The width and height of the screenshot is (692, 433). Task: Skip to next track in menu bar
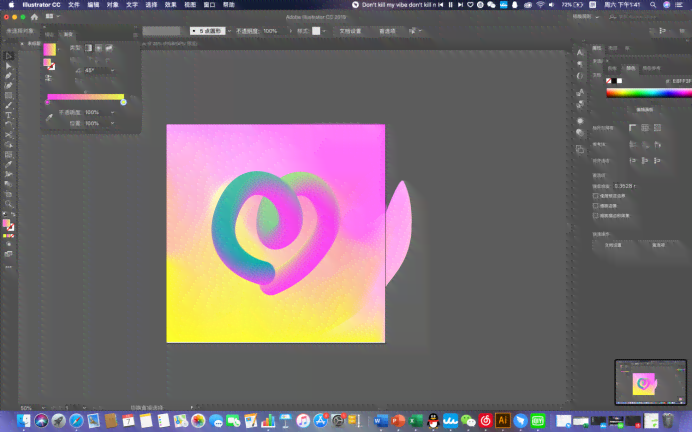(460, 5)
